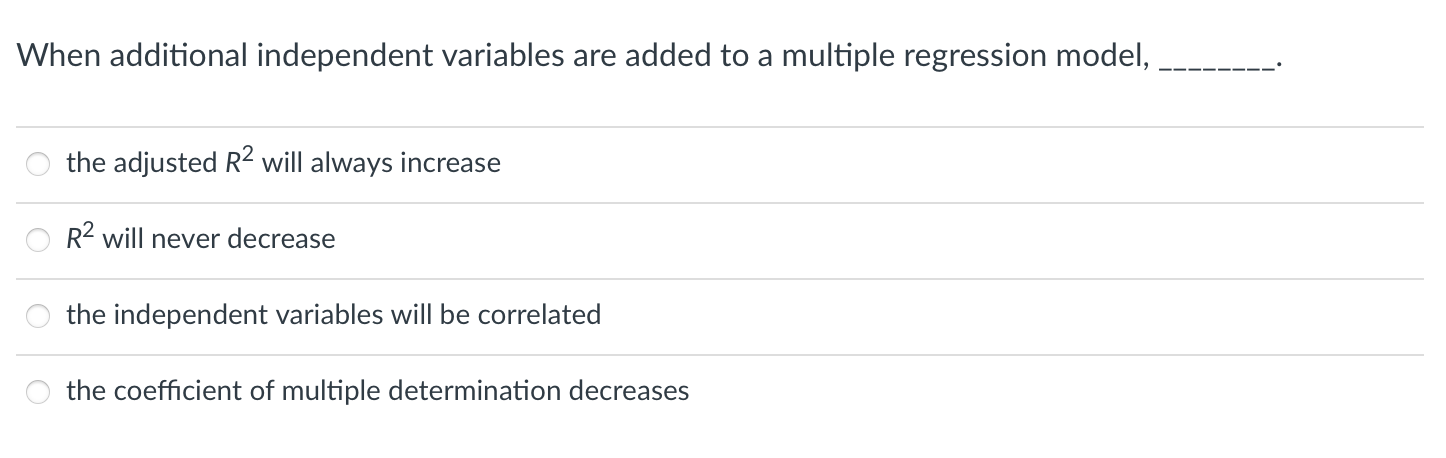Click the word 'adjusted' in the first option
This screenshot has width=1446, height=458.
pyautogui.click(x=161, y=163)
